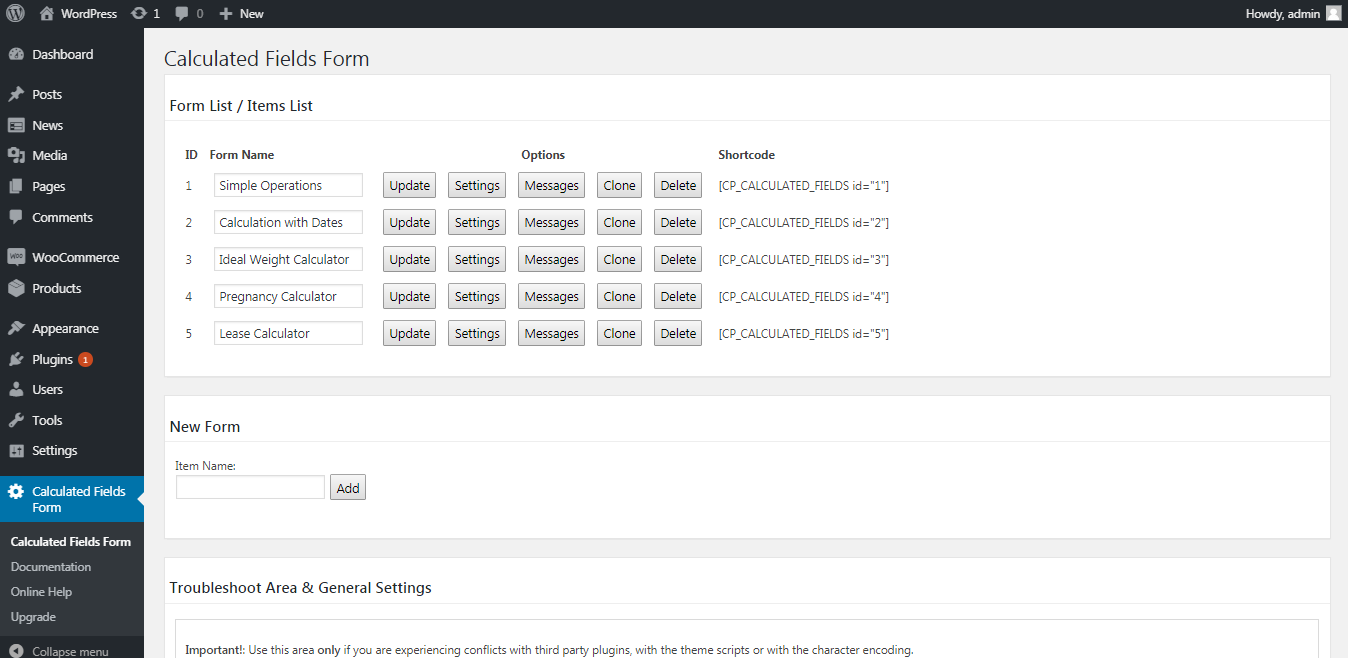Update the Simple Operations form
Image resolution: width=1348 pixels, height=658 pixels.
point(409,185)
